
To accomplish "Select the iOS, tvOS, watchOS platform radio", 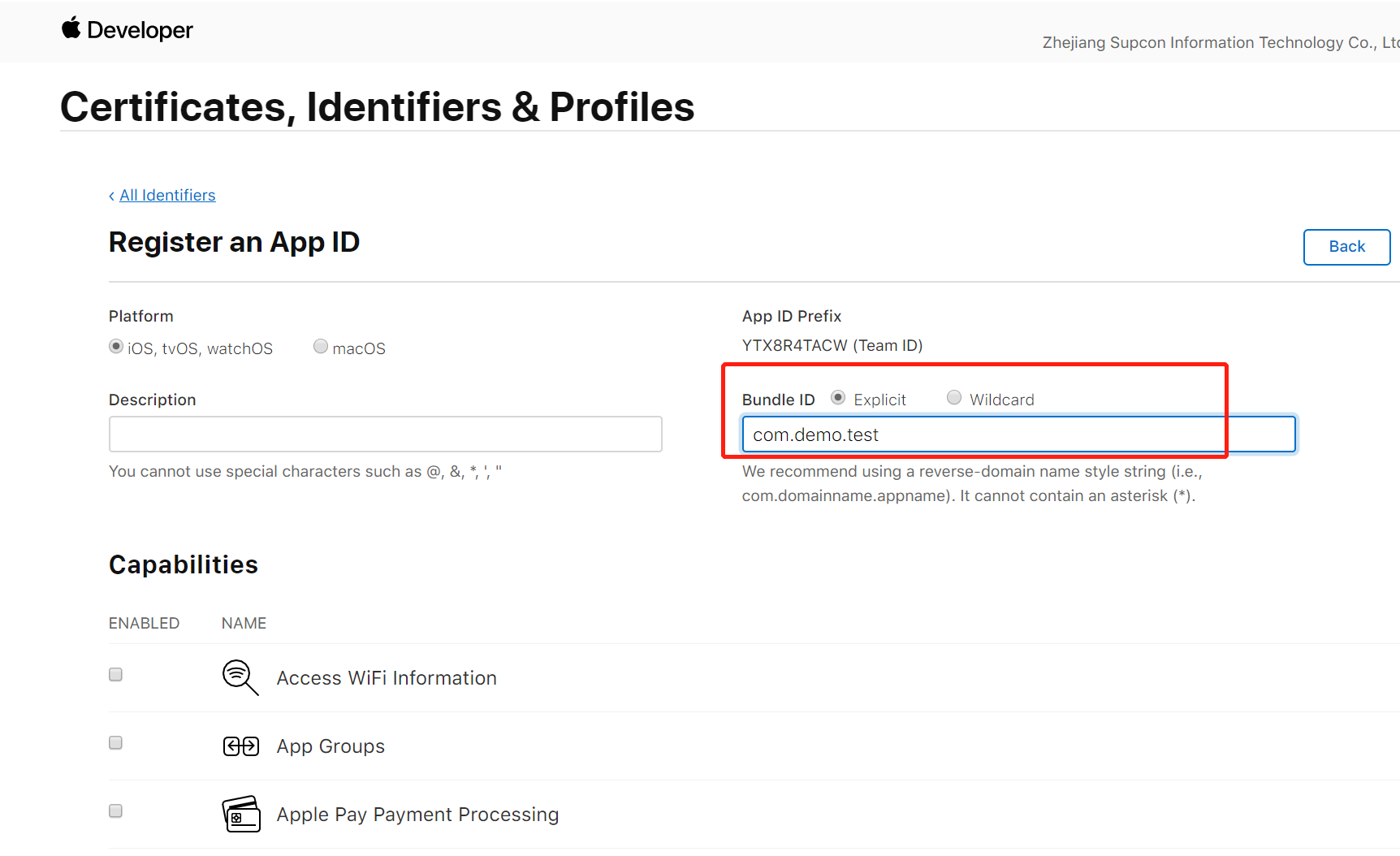I will [x=116, y=347].
